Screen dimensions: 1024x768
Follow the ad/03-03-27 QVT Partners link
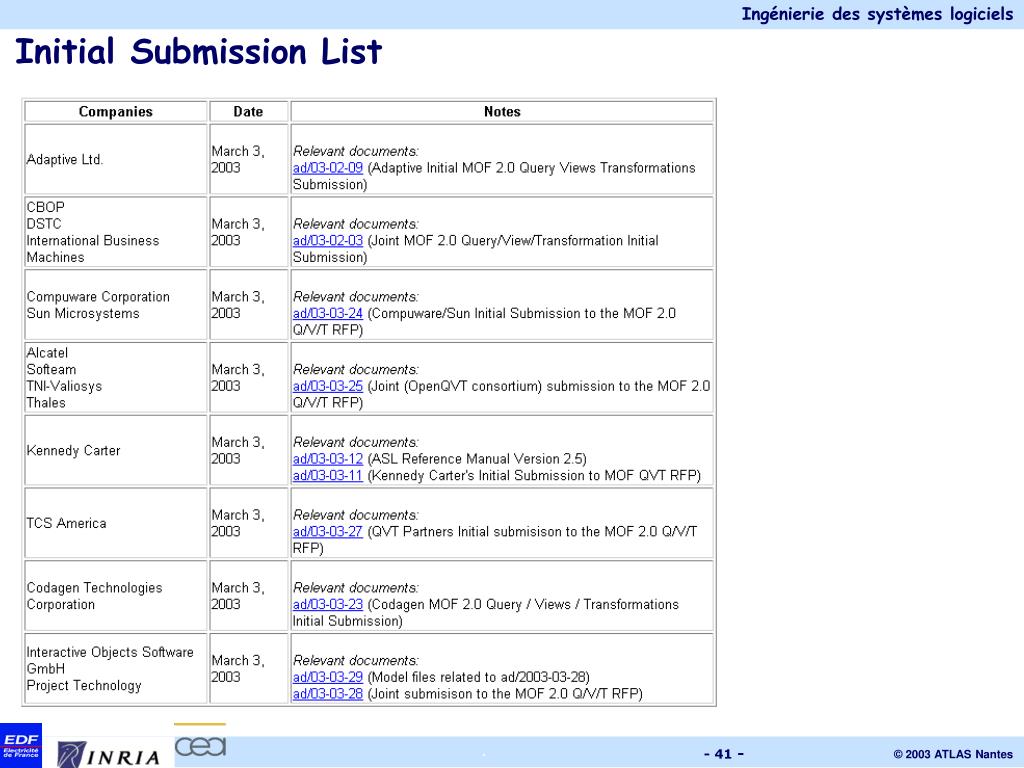pos(327,532)
